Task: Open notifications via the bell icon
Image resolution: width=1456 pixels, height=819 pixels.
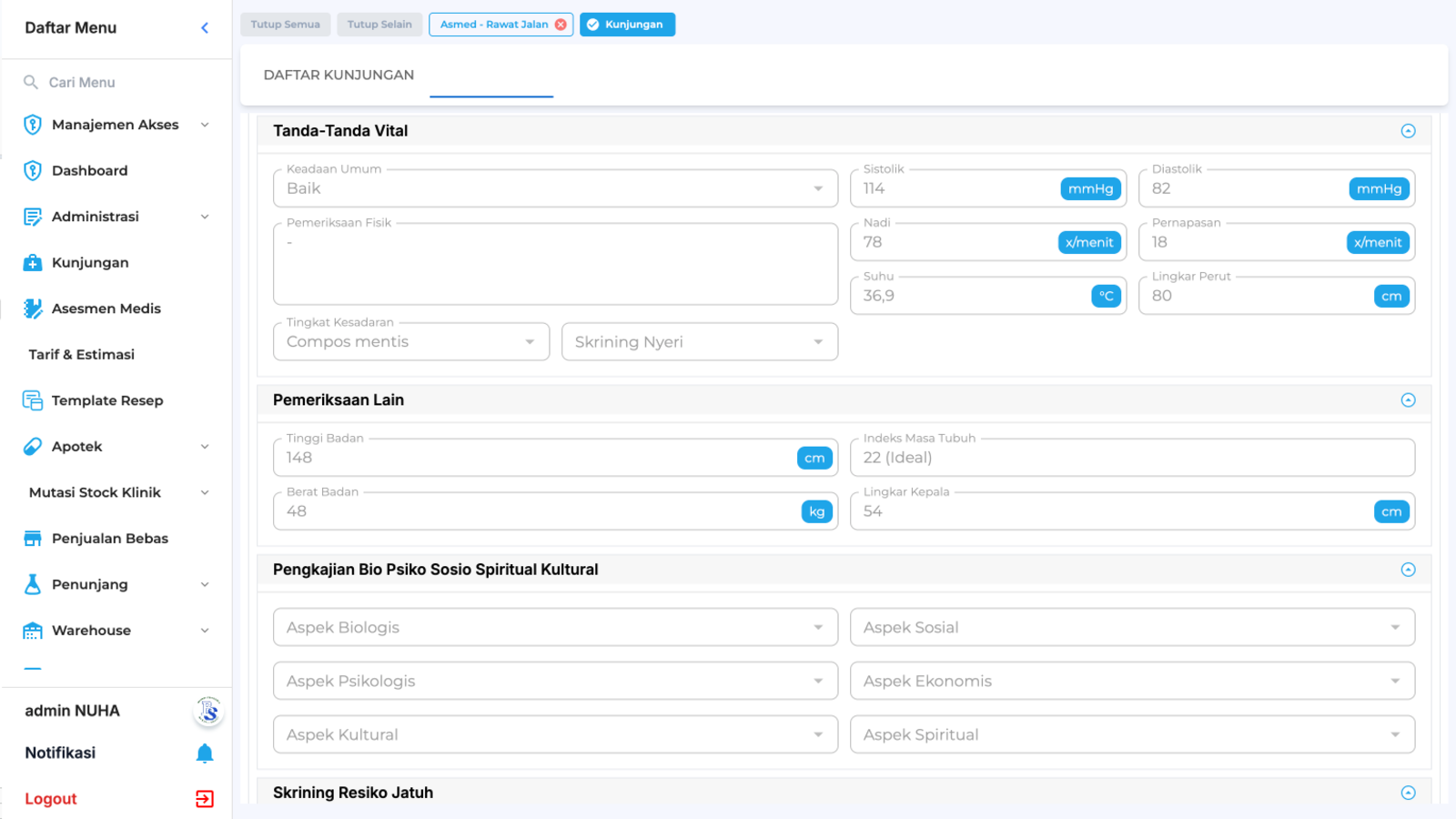Action: coord(205,753)
